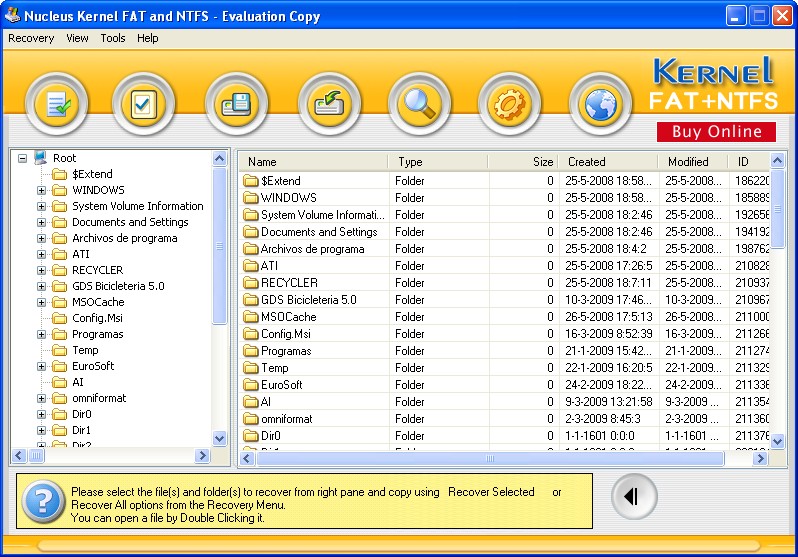The width and height of the screenshot is (798, 557).
Task: Select the Dir0 row in file list
Action: (504, 436)
